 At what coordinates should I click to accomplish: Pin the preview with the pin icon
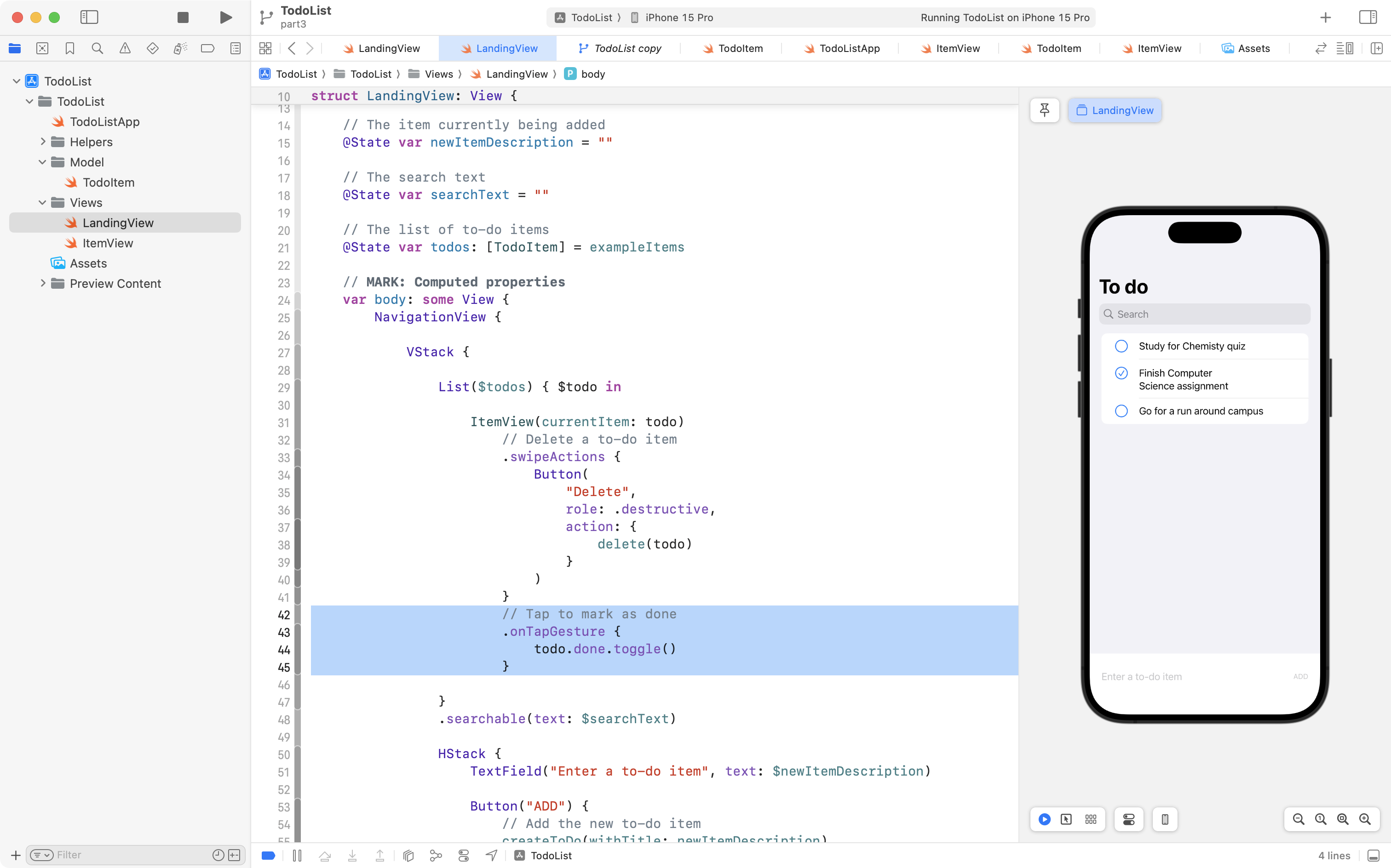[1044, 110]
